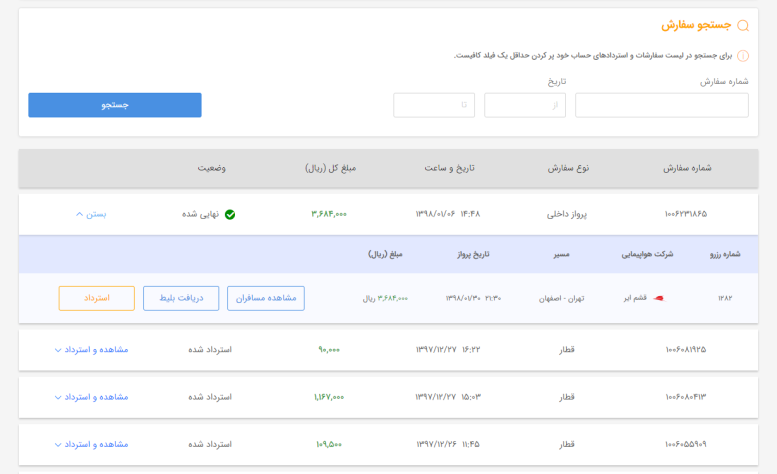Click order number ۱۰۰۶۲۳۱۸۶۵

pyautogui.click(x=686, y=214)
